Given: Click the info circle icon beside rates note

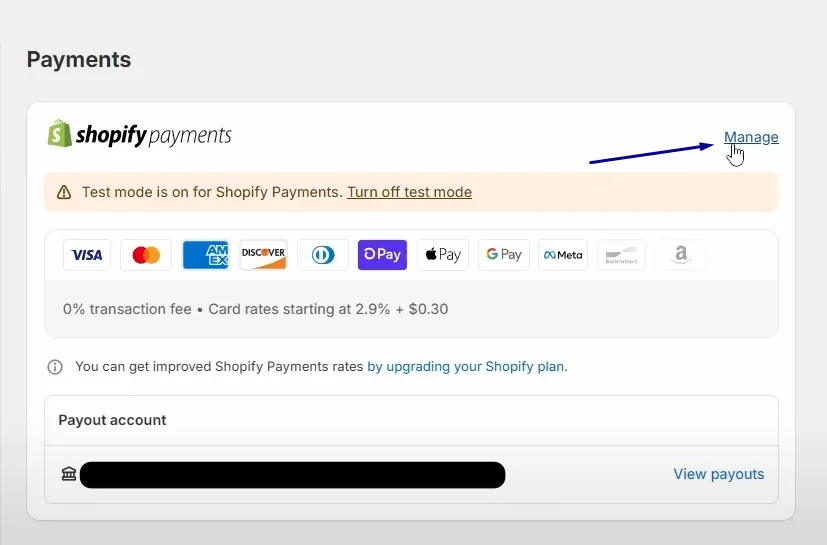Looking at the screenshot, I should tap(55, 367).
